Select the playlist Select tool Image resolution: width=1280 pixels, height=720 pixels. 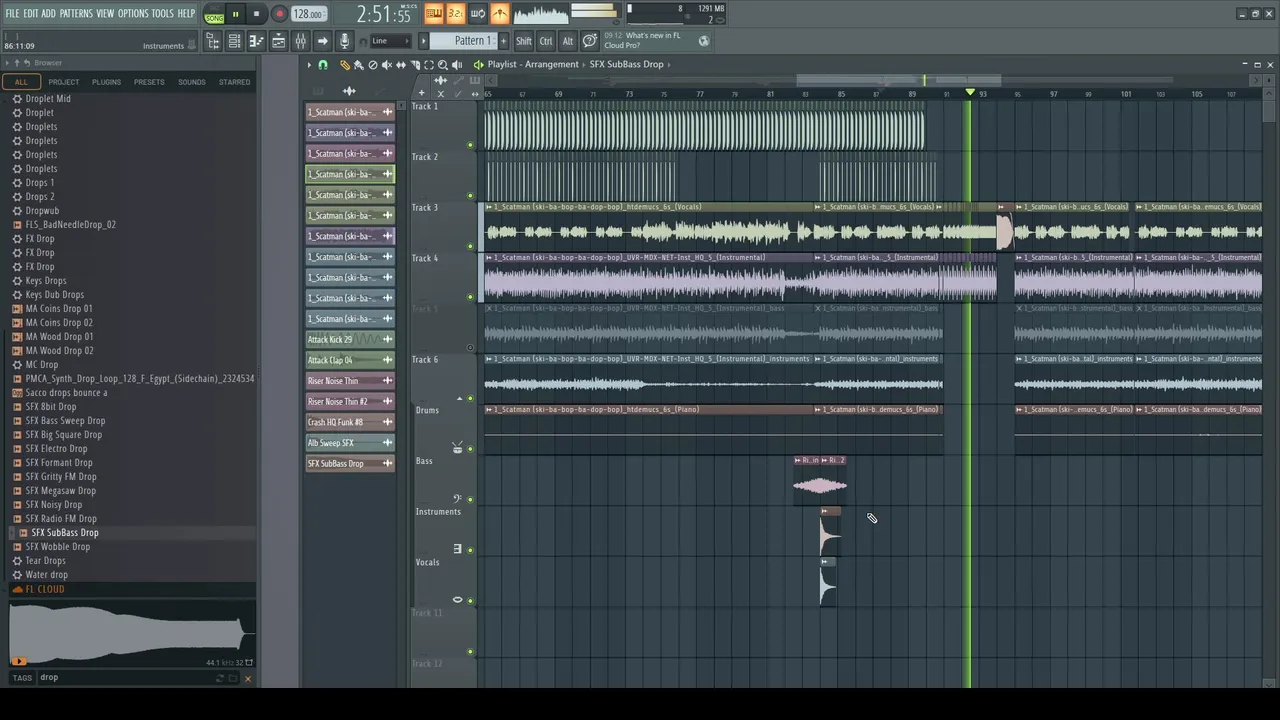429,64
